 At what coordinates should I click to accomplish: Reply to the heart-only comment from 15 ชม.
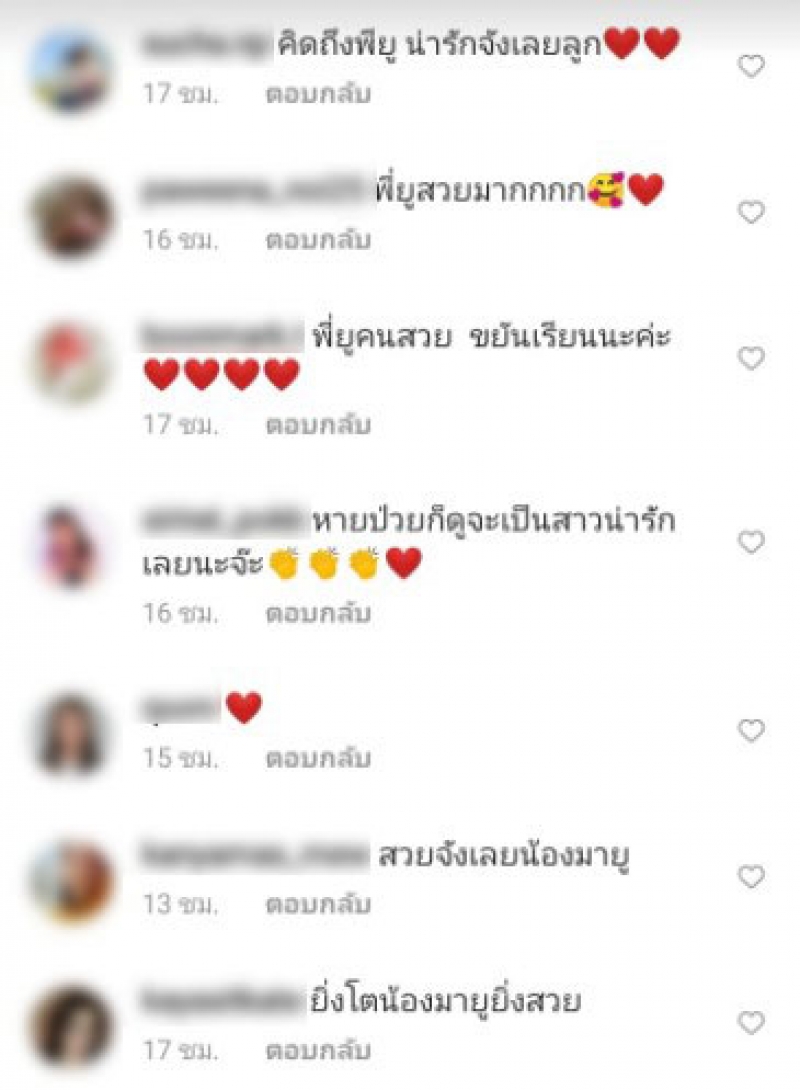318,758
